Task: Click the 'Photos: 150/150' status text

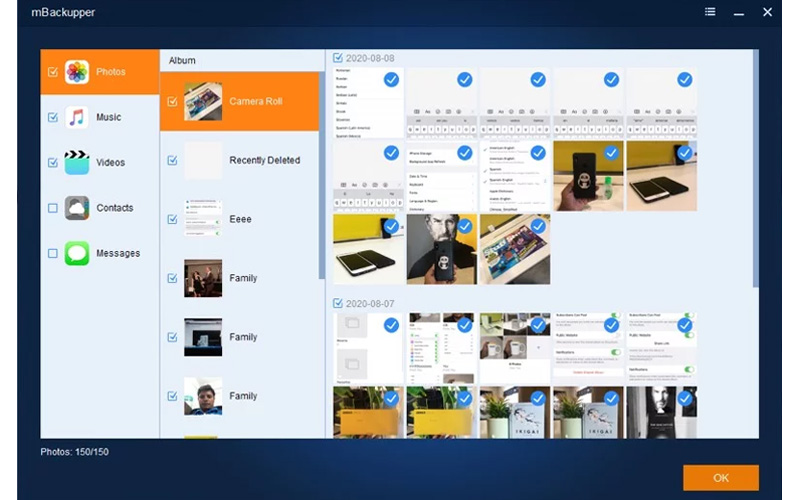Action: tap(74, 452)
